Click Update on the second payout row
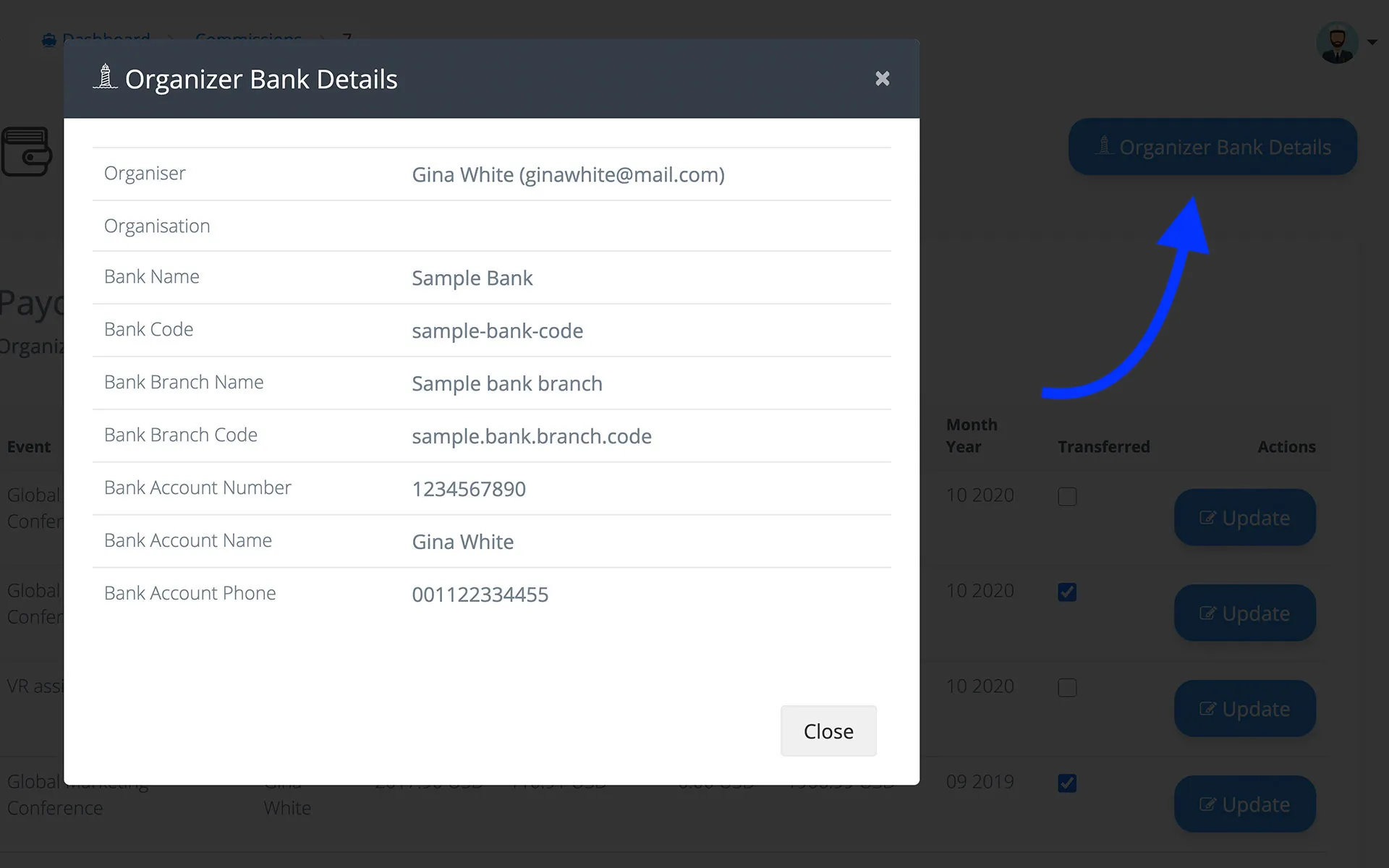Screen dimensions: 1389x868 (x=1244, y=613)
